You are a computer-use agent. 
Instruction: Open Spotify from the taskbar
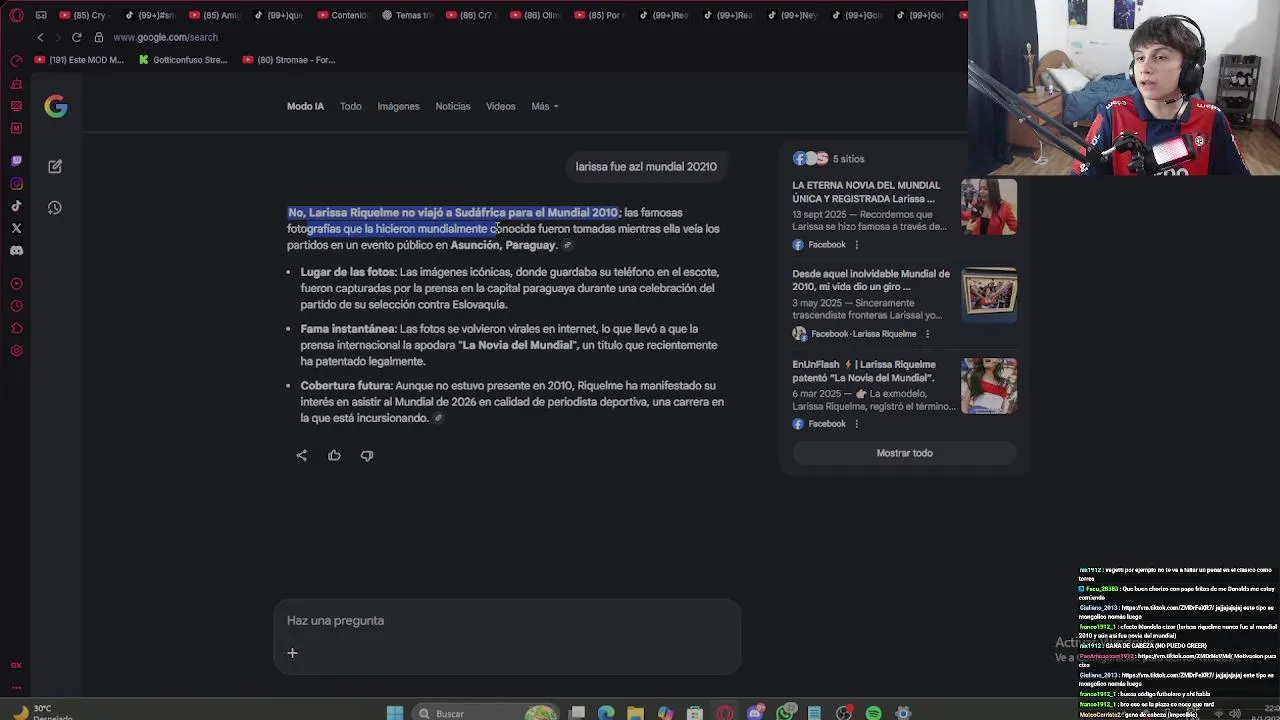pyautogui.click(x=873, y=713)
